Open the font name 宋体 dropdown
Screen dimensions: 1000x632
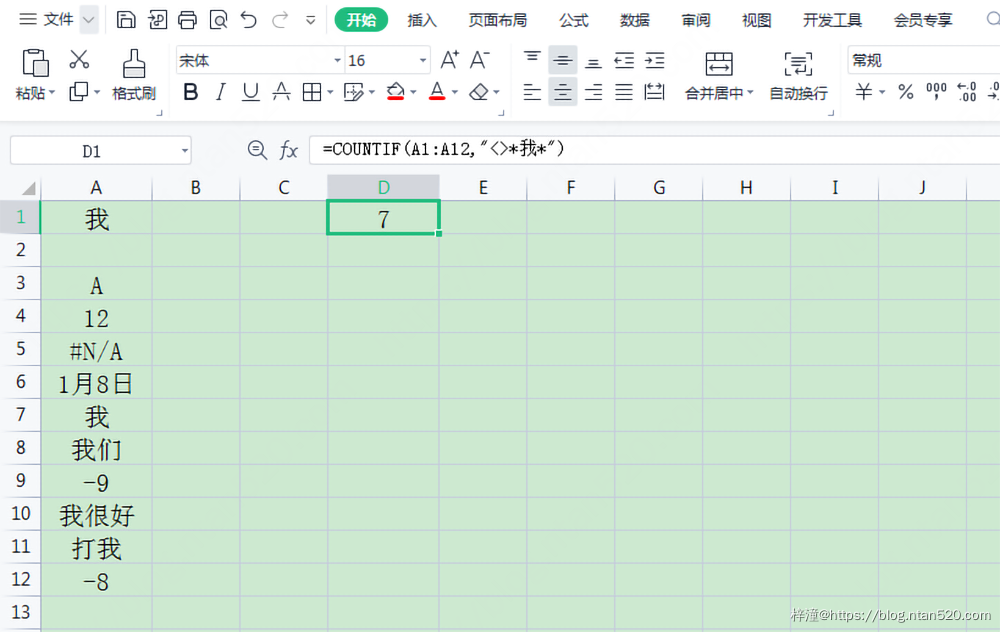tap(337, 61)
